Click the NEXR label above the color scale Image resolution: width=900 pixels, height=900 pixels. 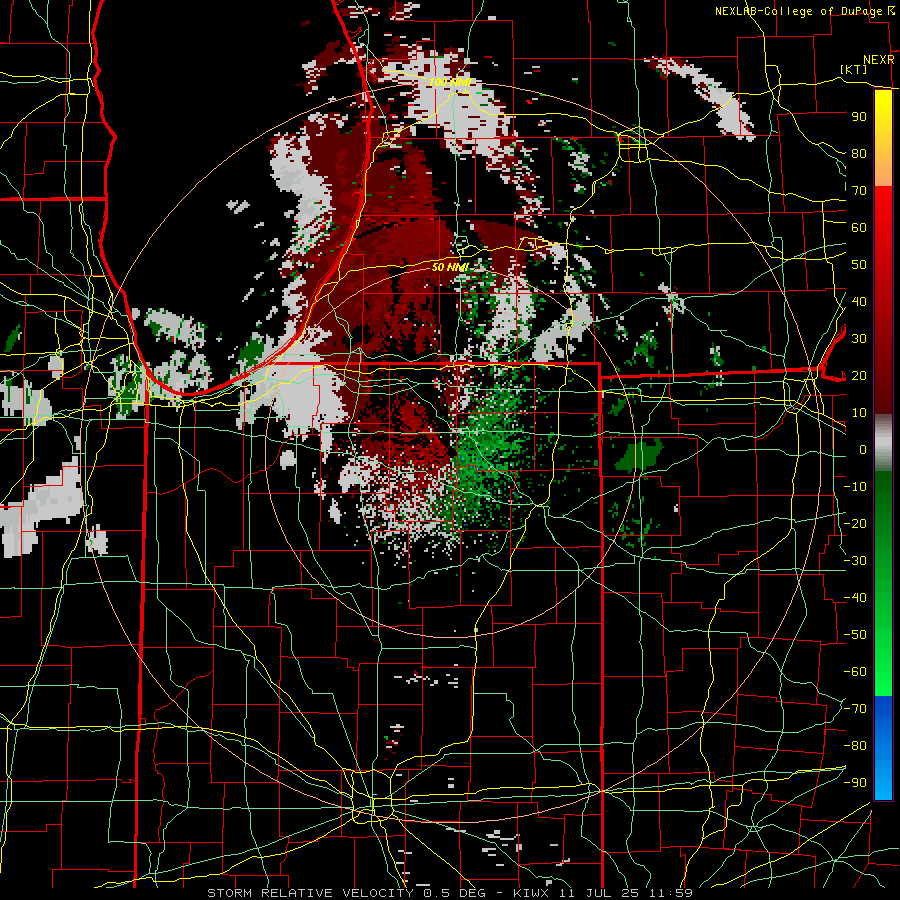click(879, 59)
